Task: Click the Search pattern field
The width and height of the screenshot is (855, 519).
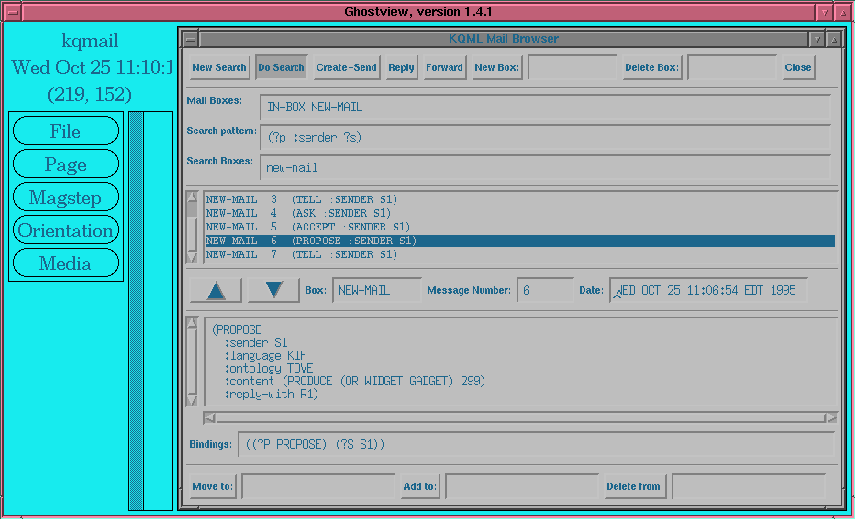Action: point(545,137)
